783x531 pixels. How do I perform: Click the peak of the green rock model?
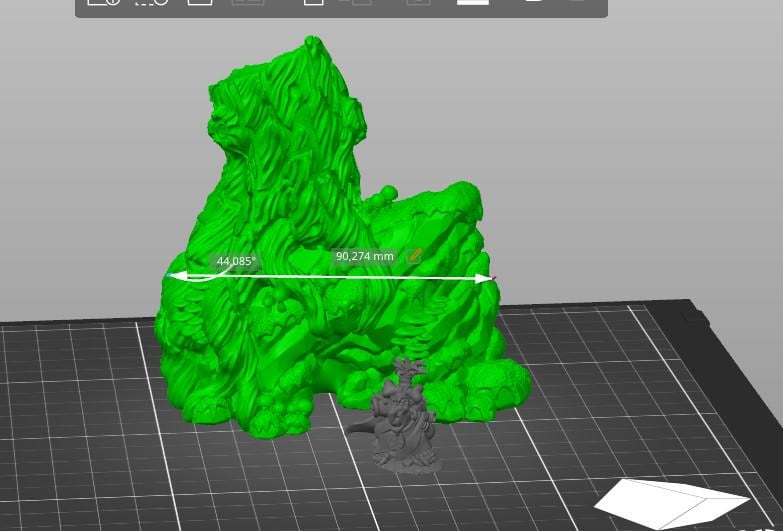click(313, 43)
